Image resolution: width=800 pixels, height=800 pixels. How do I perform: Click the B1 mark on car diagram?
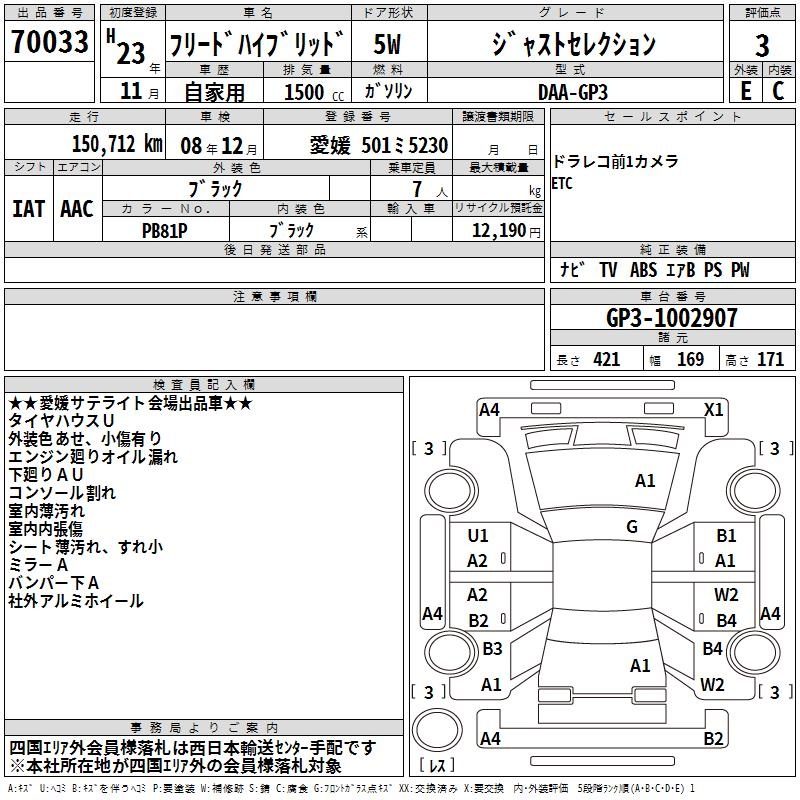(x=726, y=537)
